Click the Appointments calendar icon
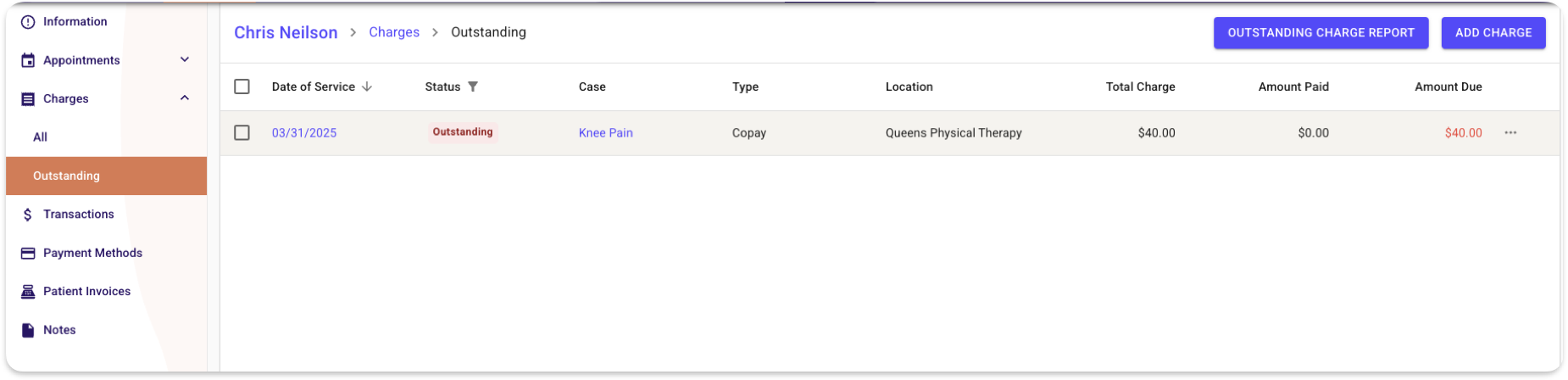 click(x=28, y=60)
